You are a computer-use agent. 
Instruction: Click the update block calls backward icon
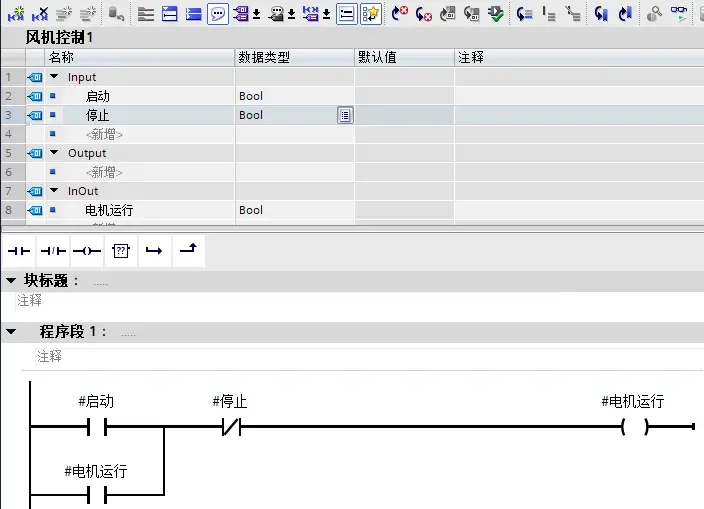(471, 14)
